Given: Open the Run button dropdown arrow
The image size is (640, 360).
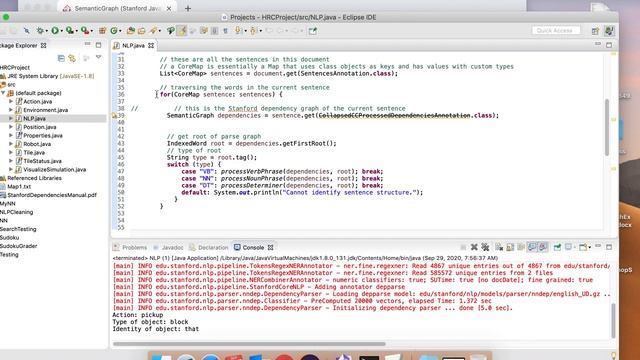Looking at the screenshot, I should 61,31.
